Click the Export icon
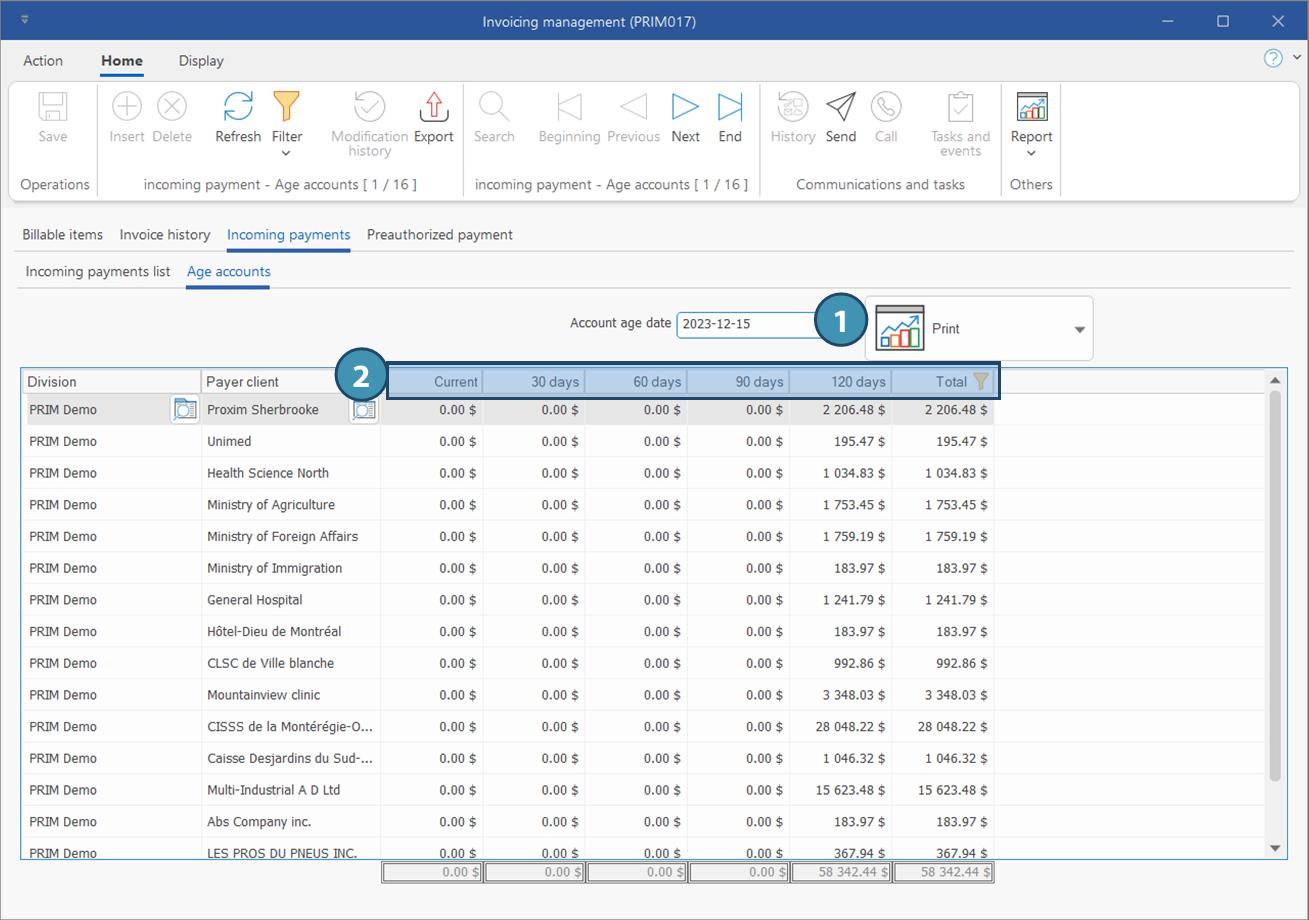The height and width of the screenshot is (920, 1309). [x=433, y=107]
